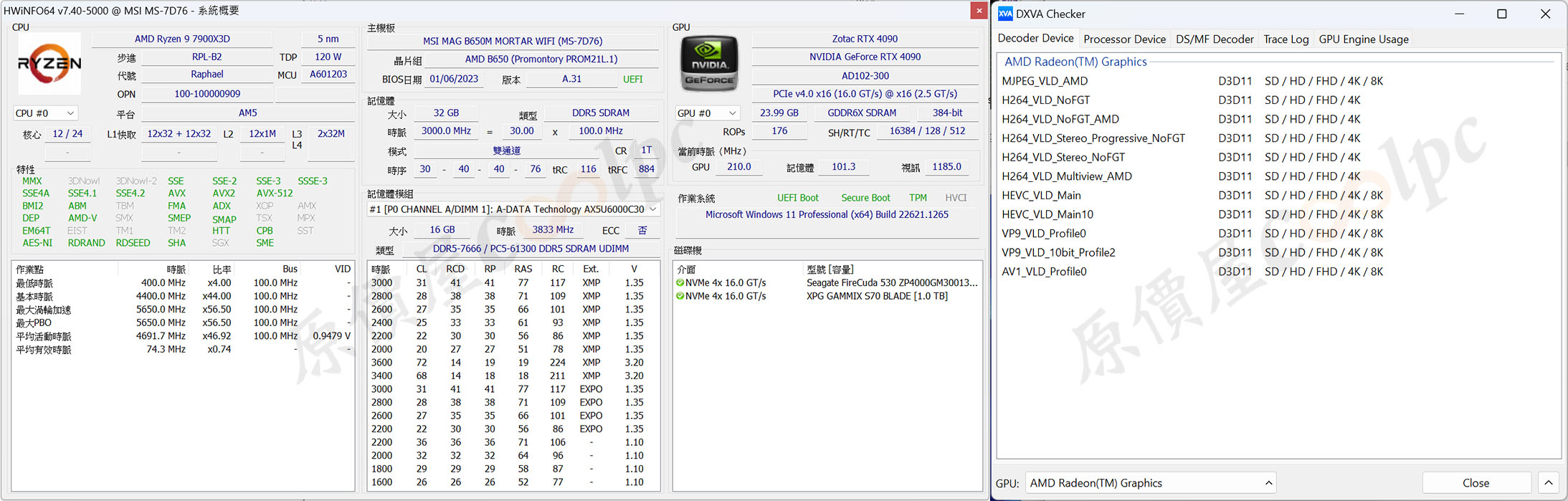Click the 23.99 GB video memory value

pyautogui.click(x=779, y=113)
